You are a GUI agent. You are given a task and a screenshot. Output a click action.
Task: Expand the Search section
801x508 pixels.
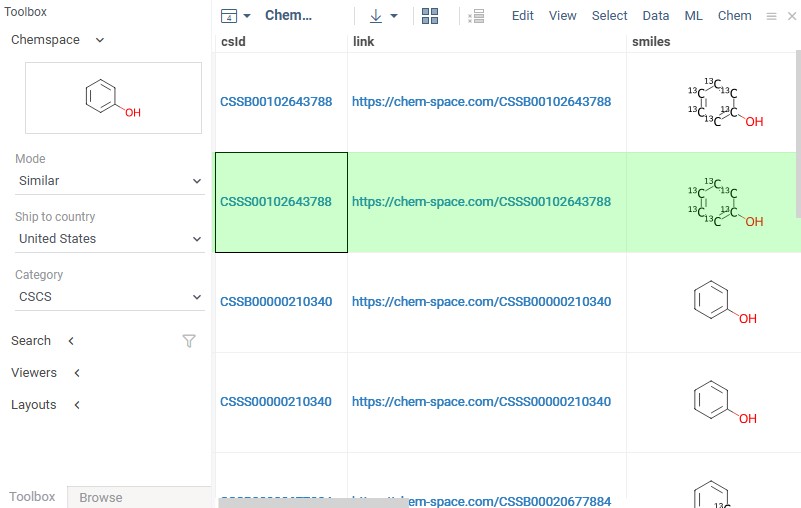(x=43, y=341)
